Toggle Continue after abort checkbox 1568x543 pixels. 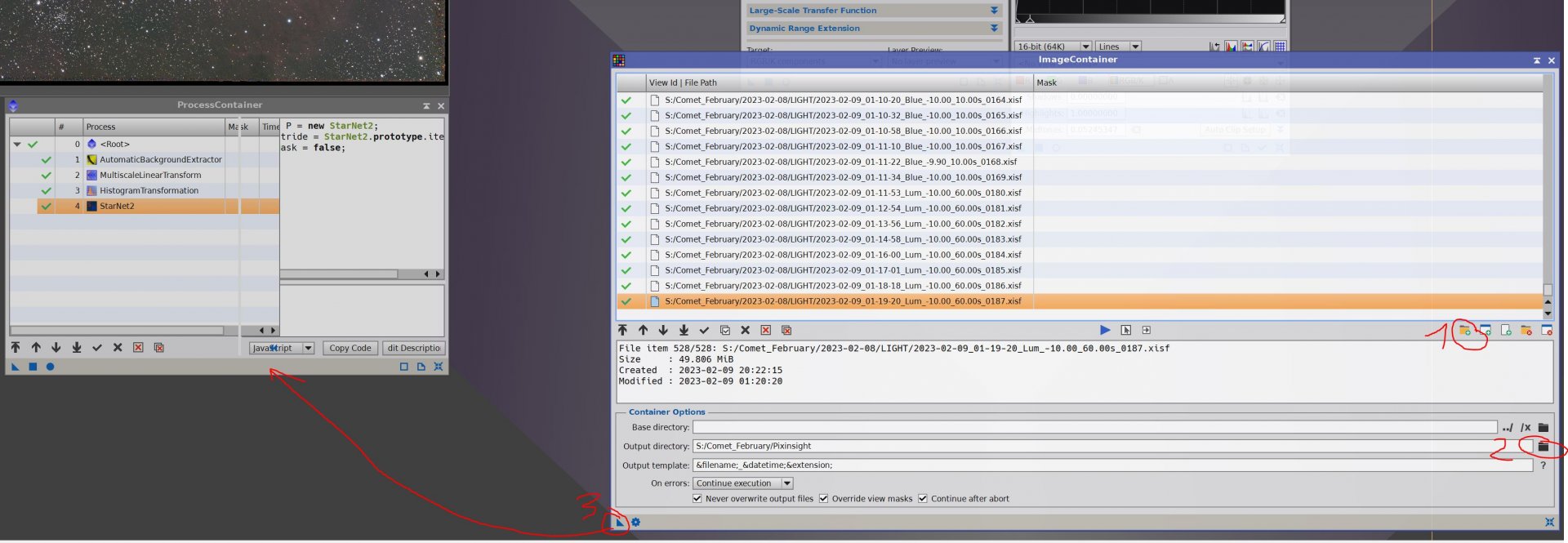coord(922,498)
